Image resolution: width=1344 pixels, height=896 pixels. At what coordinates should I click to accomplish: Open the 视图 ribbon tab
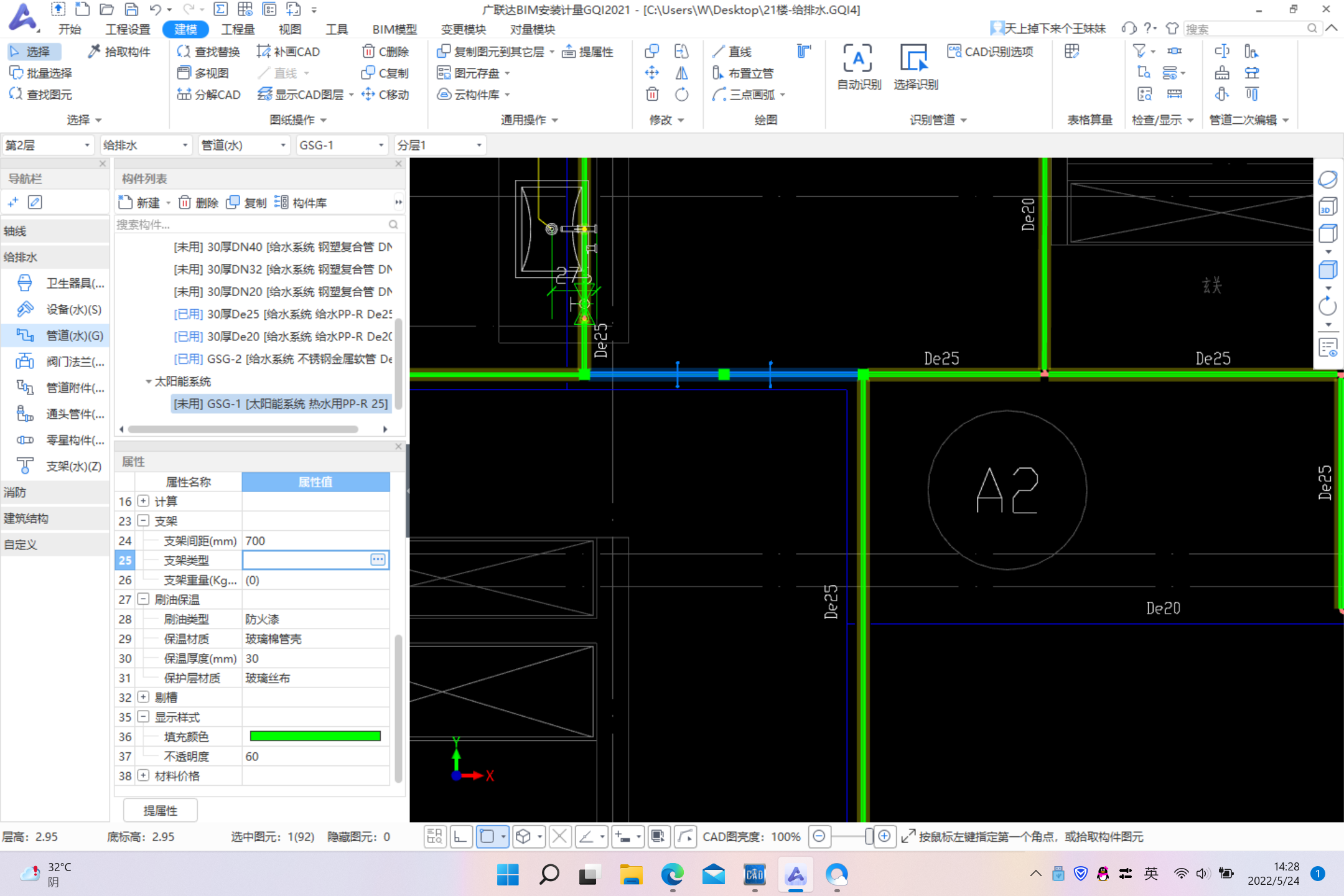pos(289,29)
